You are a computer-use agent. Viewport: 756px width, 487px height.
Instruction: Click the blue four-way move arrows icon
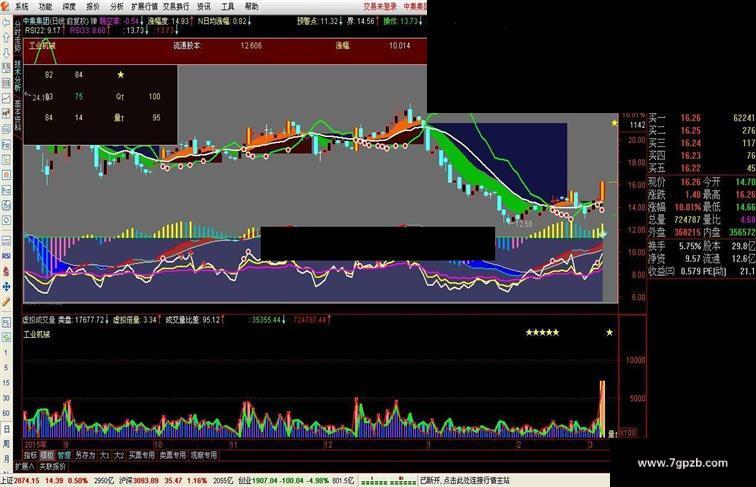[x=6, y=286]
